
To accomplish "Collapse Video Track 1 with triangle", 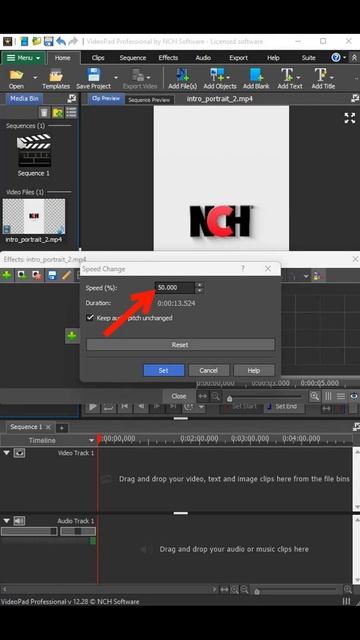I will point(7,453).
